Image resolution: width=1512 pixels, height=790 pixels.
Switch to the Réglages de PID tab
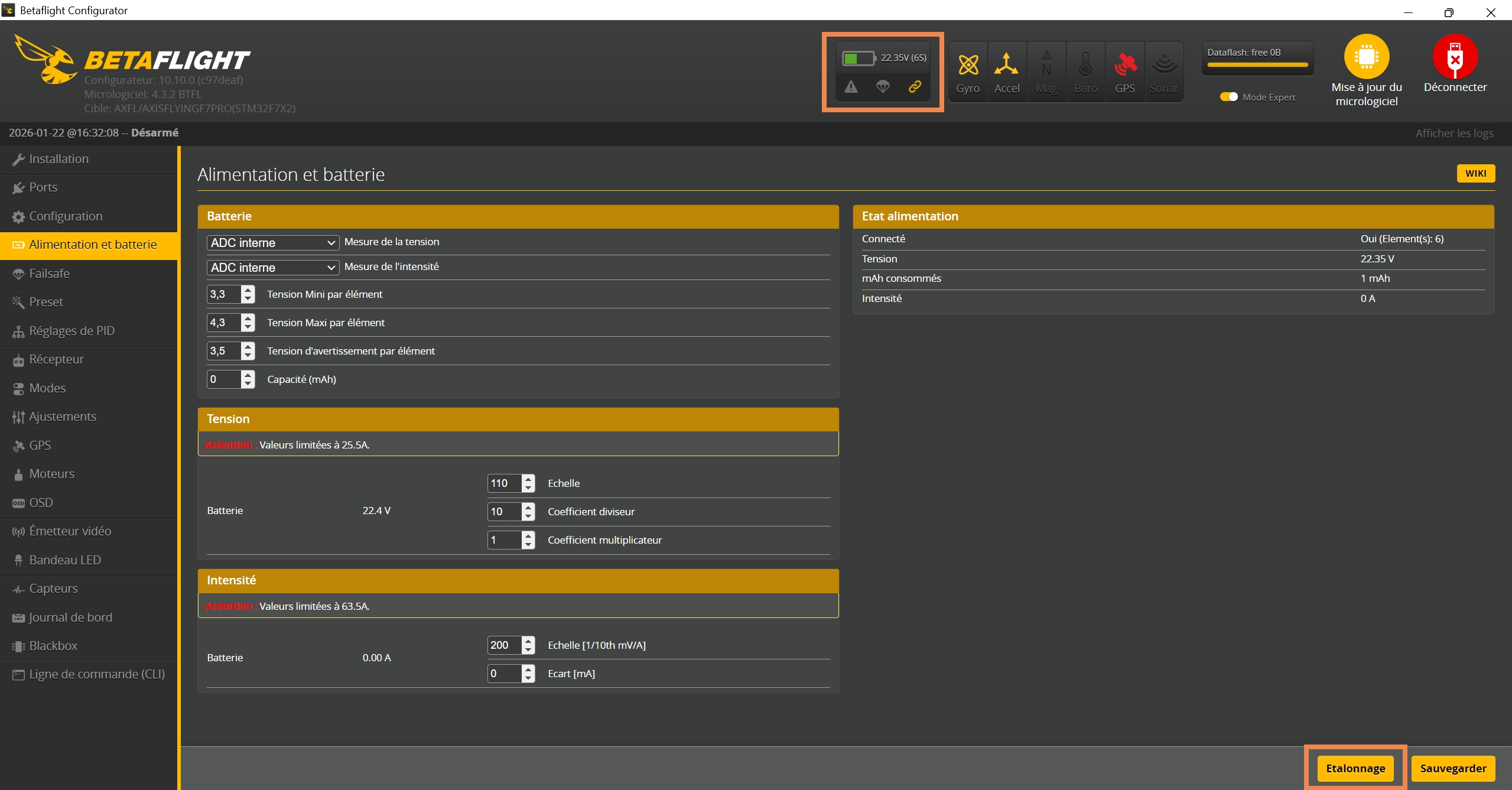click(71, 331)
